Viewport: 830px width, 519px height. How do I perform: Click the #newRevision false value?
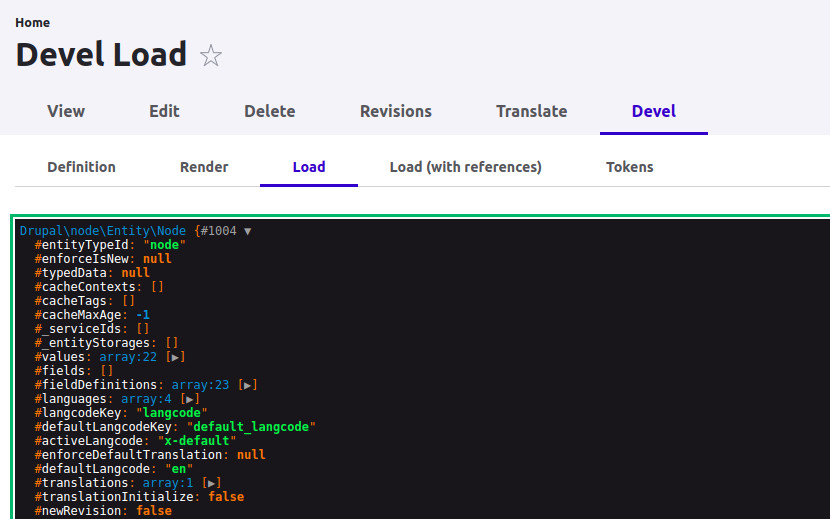(154, 511)
